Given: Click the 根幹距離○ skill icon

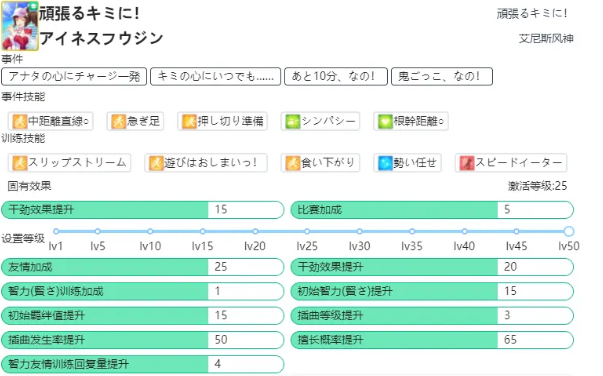Looking at the screenshot, I should pyautogui.click(x=385, y=121).
